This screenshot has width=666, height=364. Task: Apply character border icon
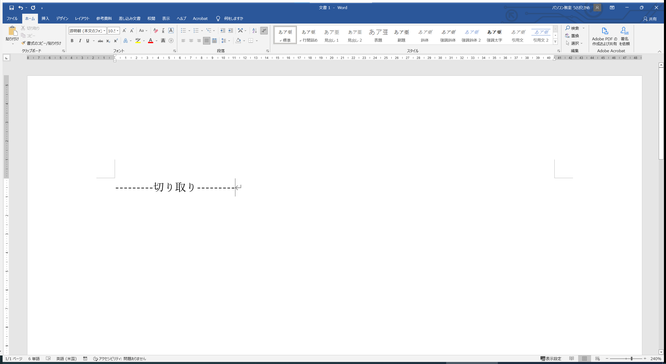[171, 31]
